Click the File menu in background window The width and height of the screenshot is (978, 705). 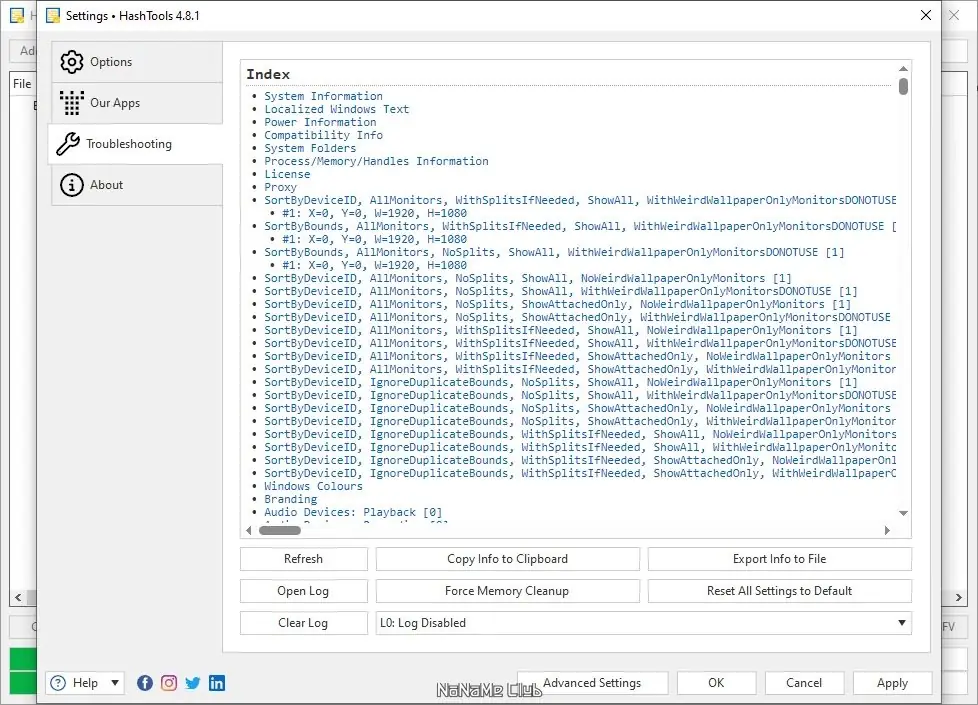(22, 84)
